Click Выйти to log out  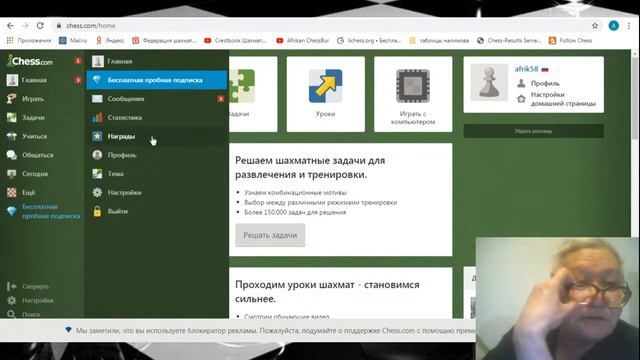pos(157,211)
